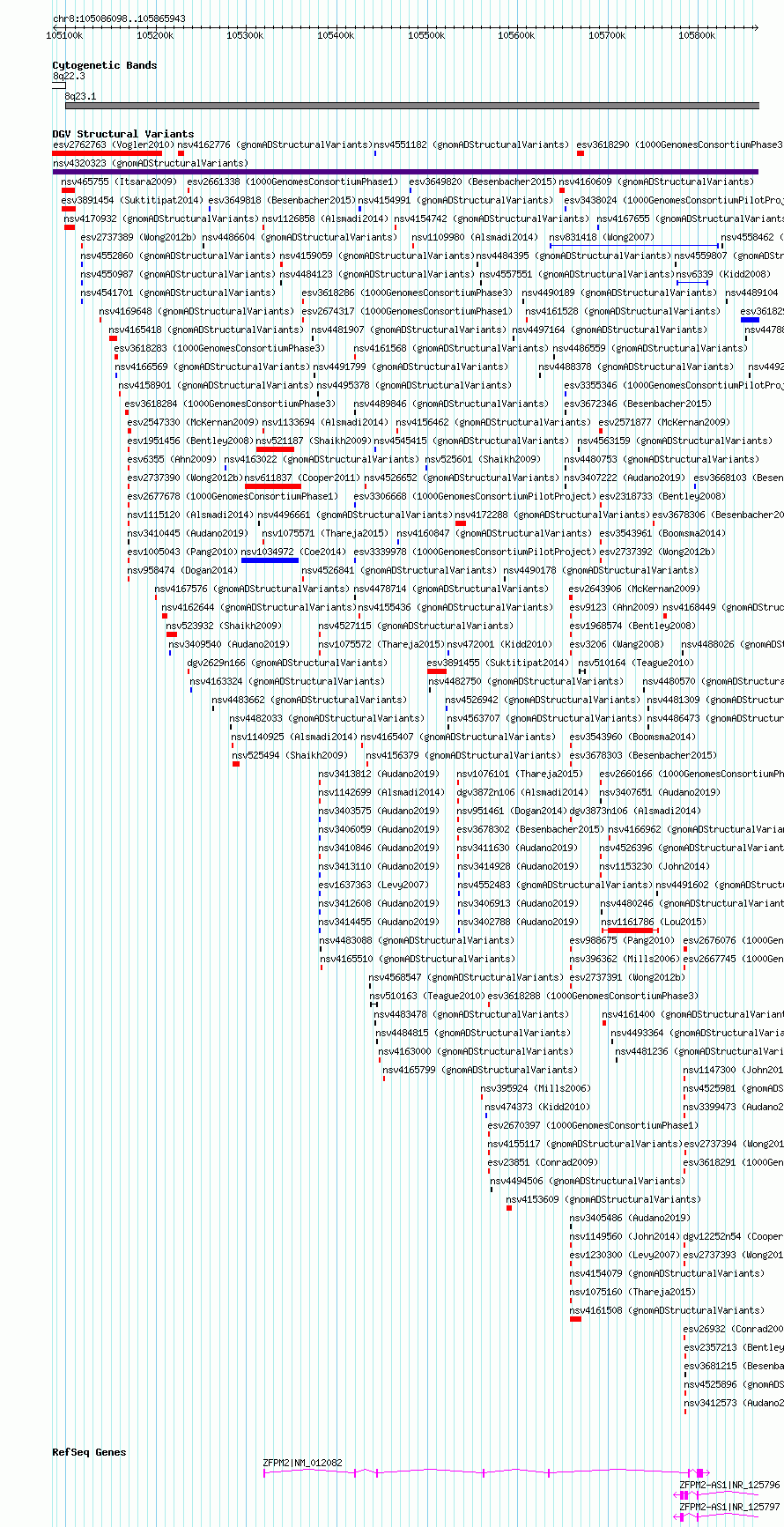Select esv2661338 (1000GenomesConsortiumPhase1) label
784x1527 pixels.
(292, 182)
